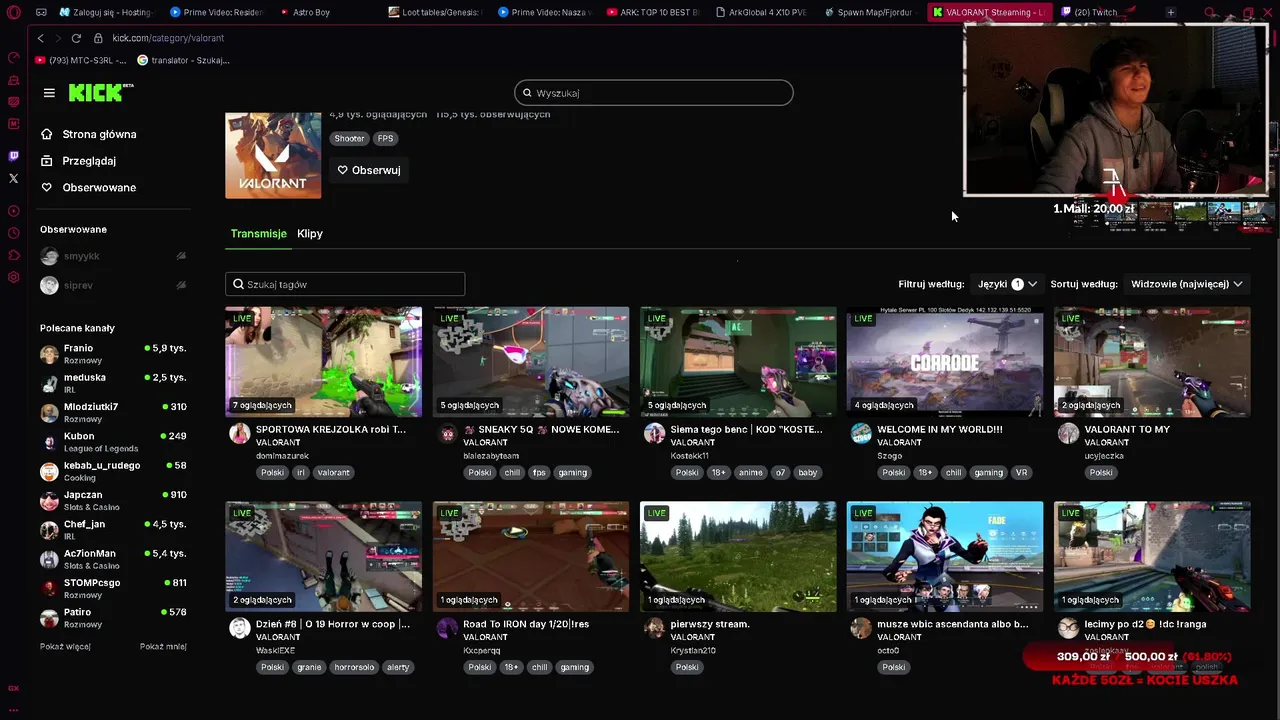Open Extensions cube icon in sidebar
Screen dimensions: 1280x720
tap(13, 255)
